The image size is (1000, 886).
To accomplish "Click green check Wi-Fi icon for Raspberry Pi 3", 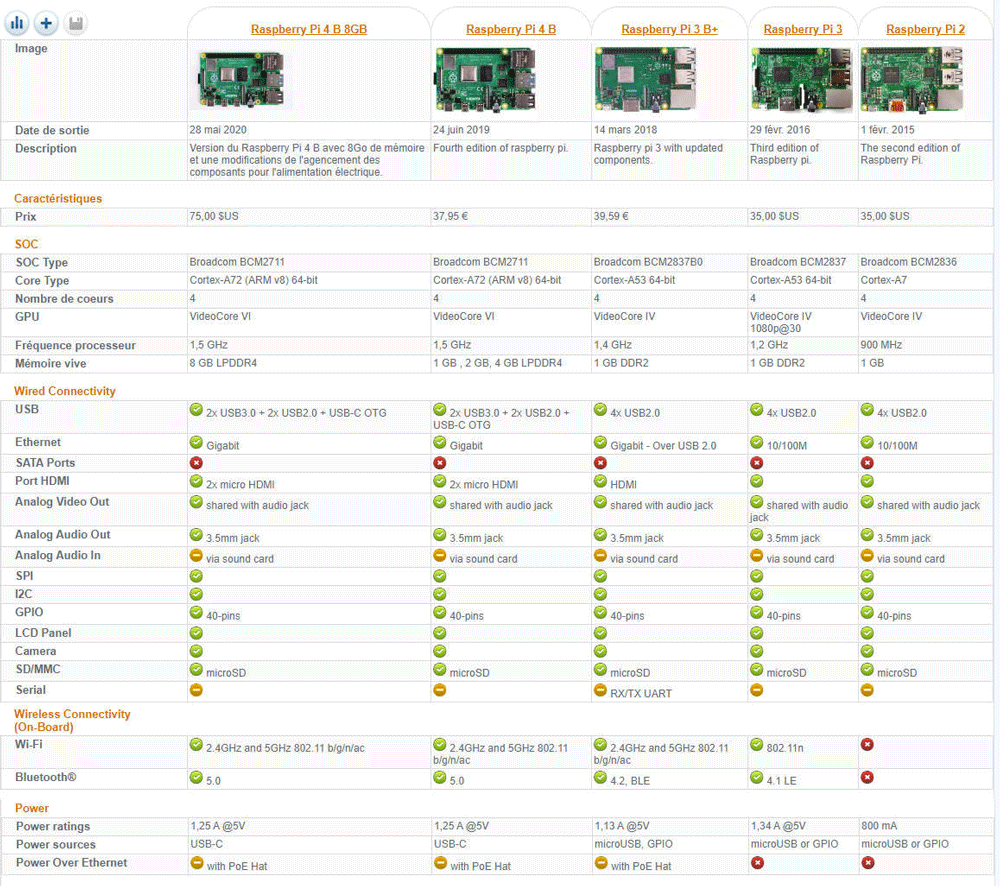I will click(757, 744).
